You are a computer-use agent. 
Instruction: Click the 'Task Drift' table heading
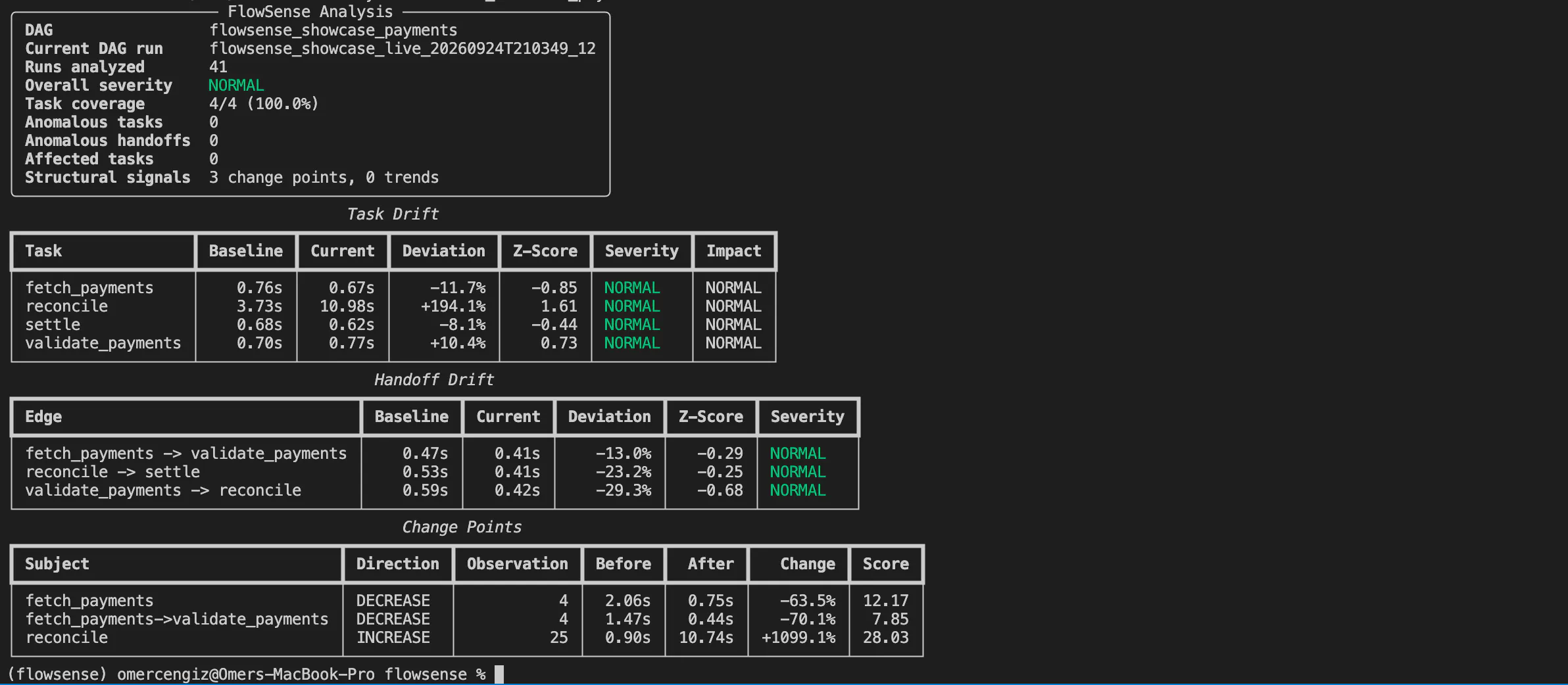click(x=393, y=214)
